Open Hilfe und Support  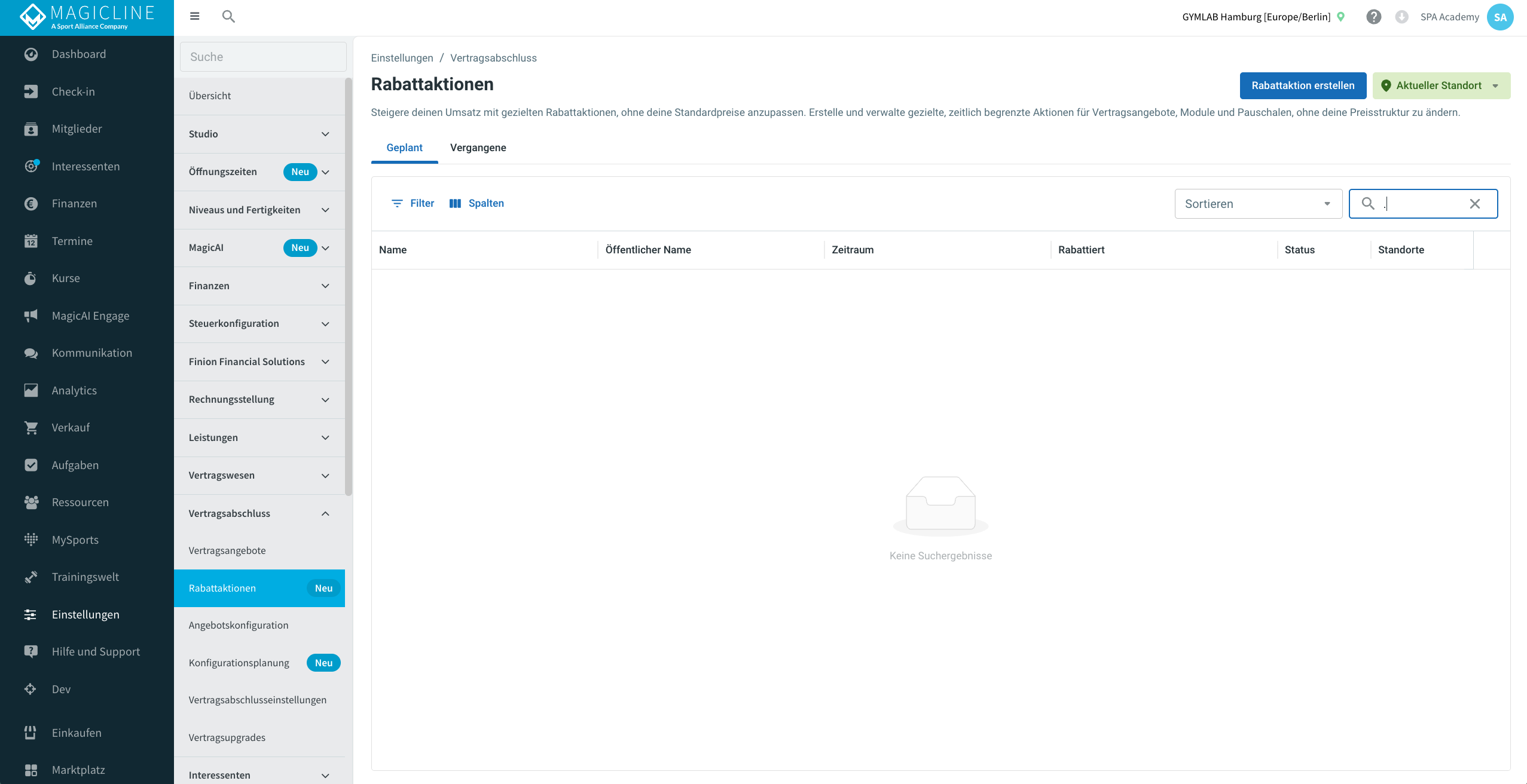point(87,652)
